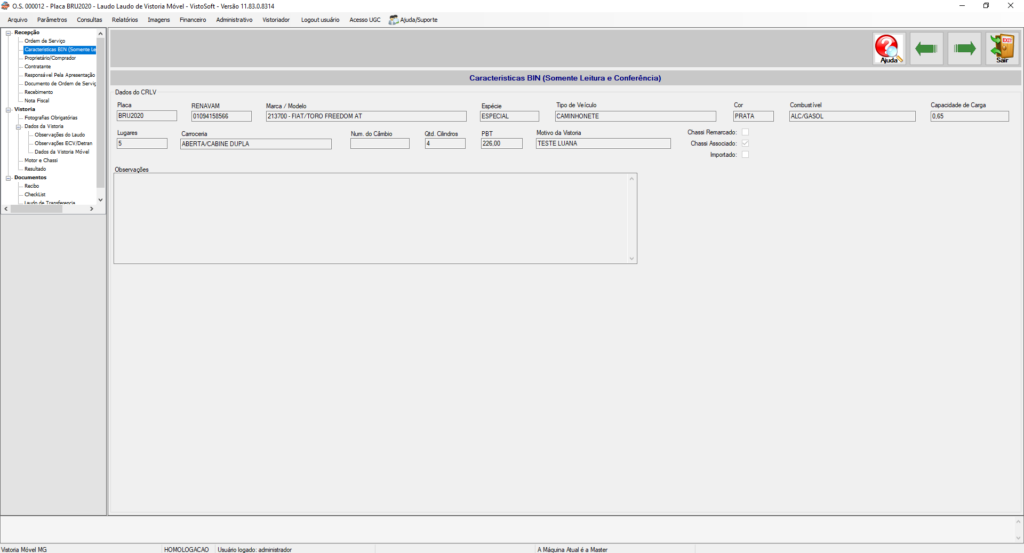The width and height of the screenshot is (1024, 553).
Task: Click the tree panel horizontal scrollbar
Action: 50,208
